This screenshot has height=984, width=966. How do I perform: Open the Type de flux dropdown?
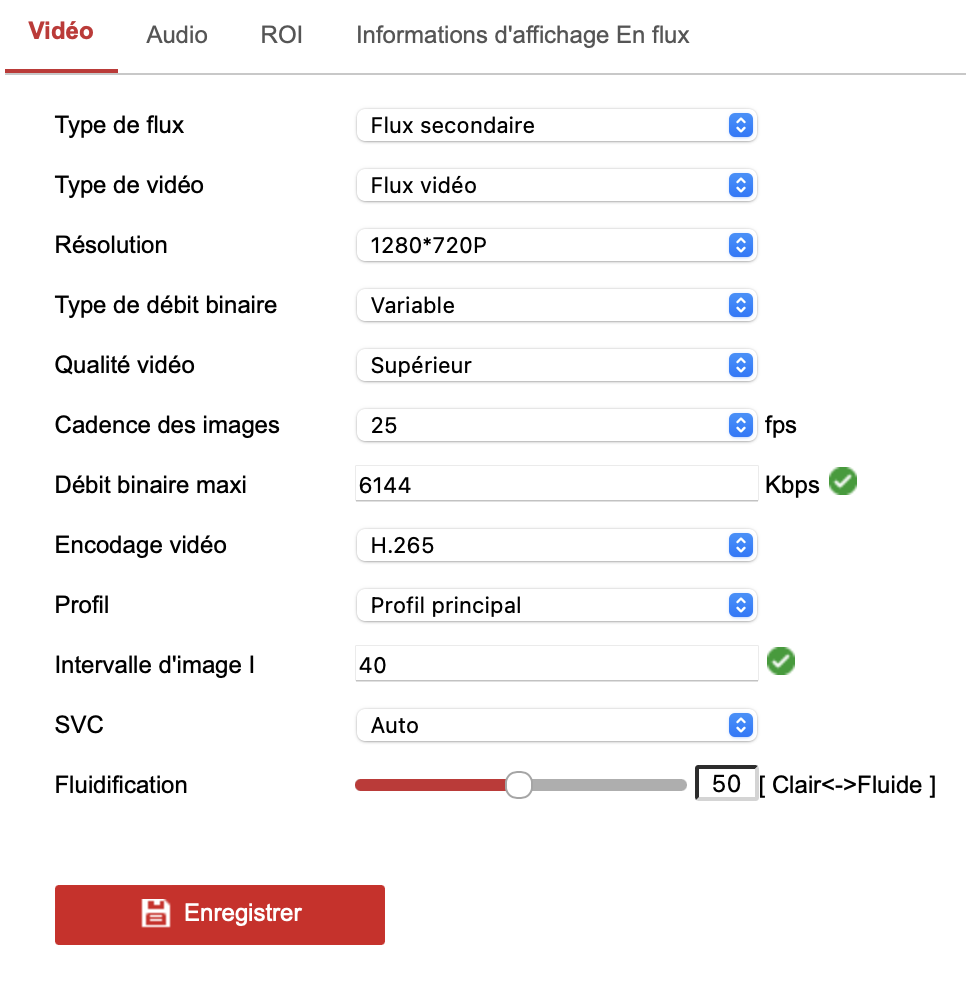(556, 125)
